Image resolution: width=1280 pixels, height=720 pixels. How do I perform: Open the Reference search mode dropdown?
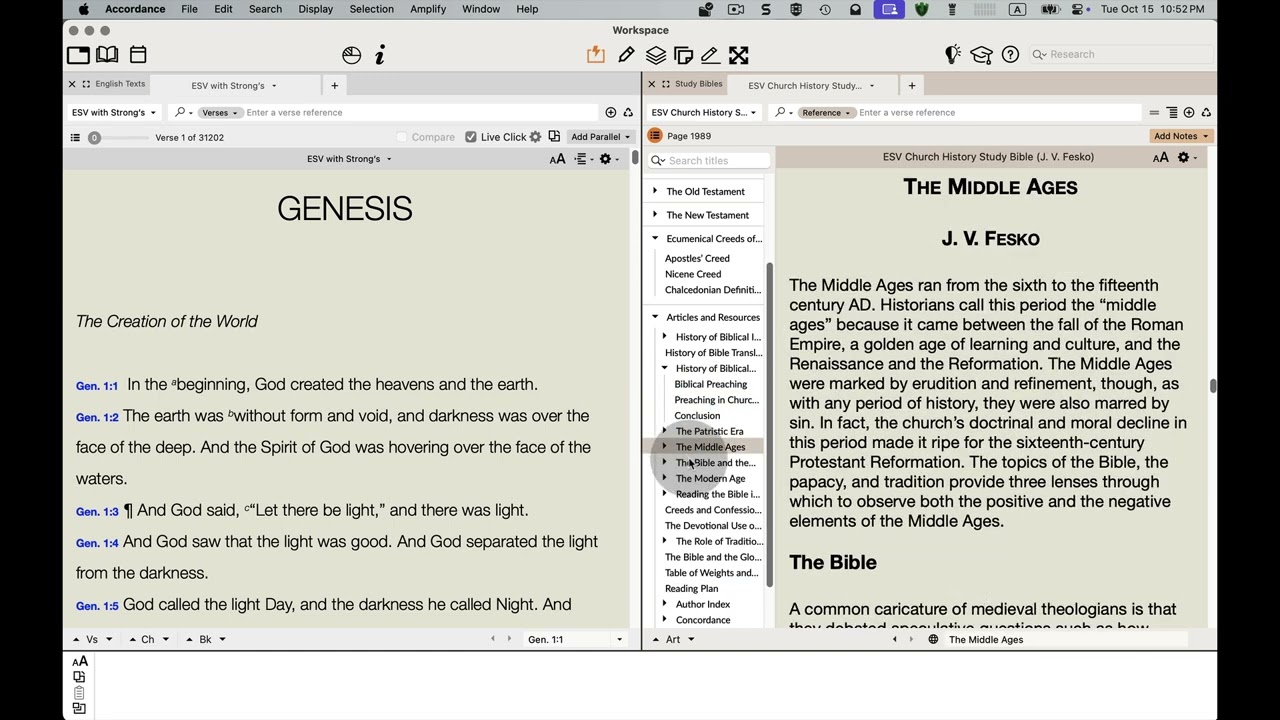tap(825, 112)
